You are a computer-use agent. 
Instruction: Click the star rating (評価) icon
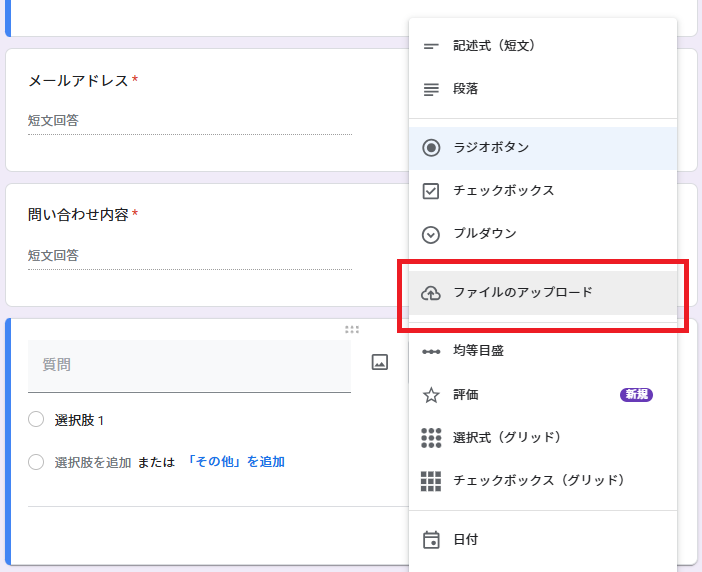pyautogui.click(x=431, y=395)
